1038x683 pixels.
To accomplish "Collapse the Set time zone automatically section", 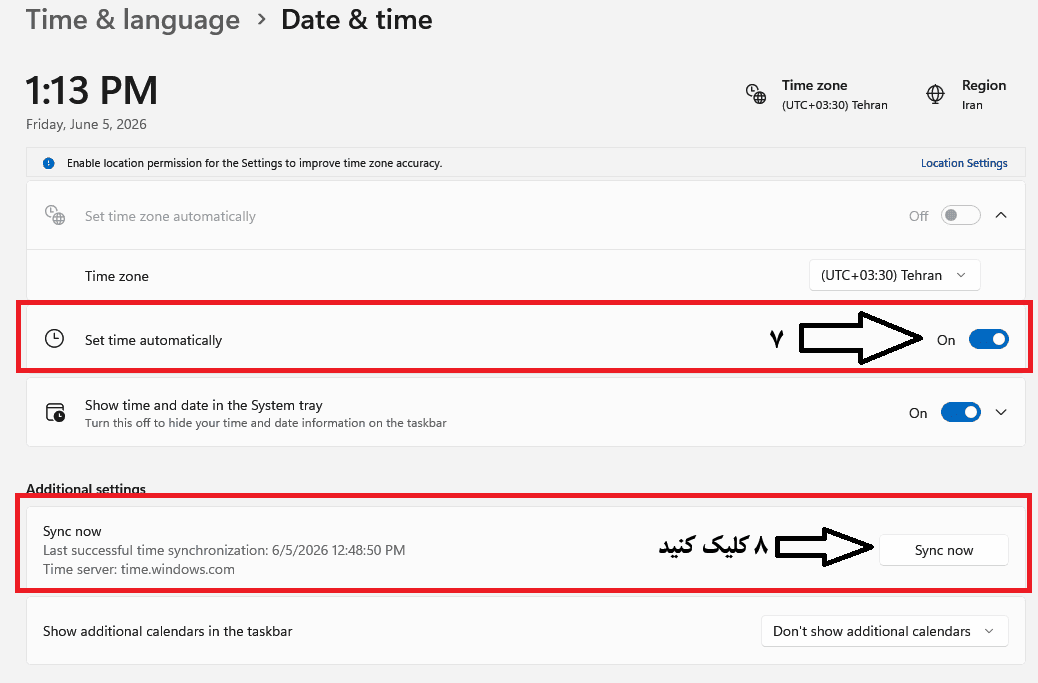I will pyautogui.click(x=1001, y=215).
